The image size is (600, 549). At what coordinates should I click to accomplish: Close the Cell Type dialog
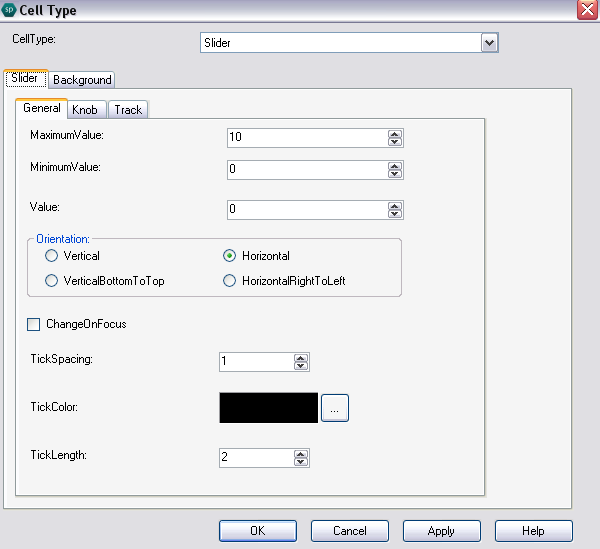[587, 10]
